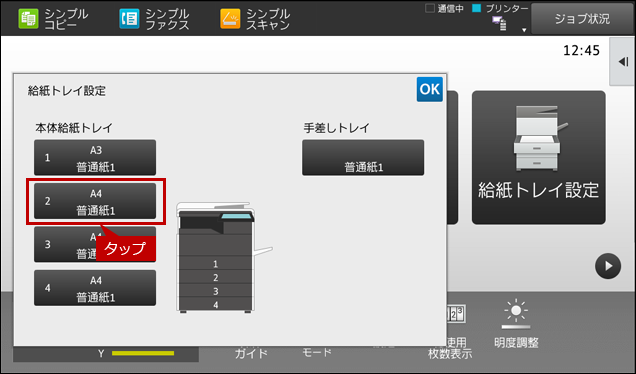The width and height of the screenshot is (636, 374).
Task: Go to next home page arrow
Action: coord(608,266)
